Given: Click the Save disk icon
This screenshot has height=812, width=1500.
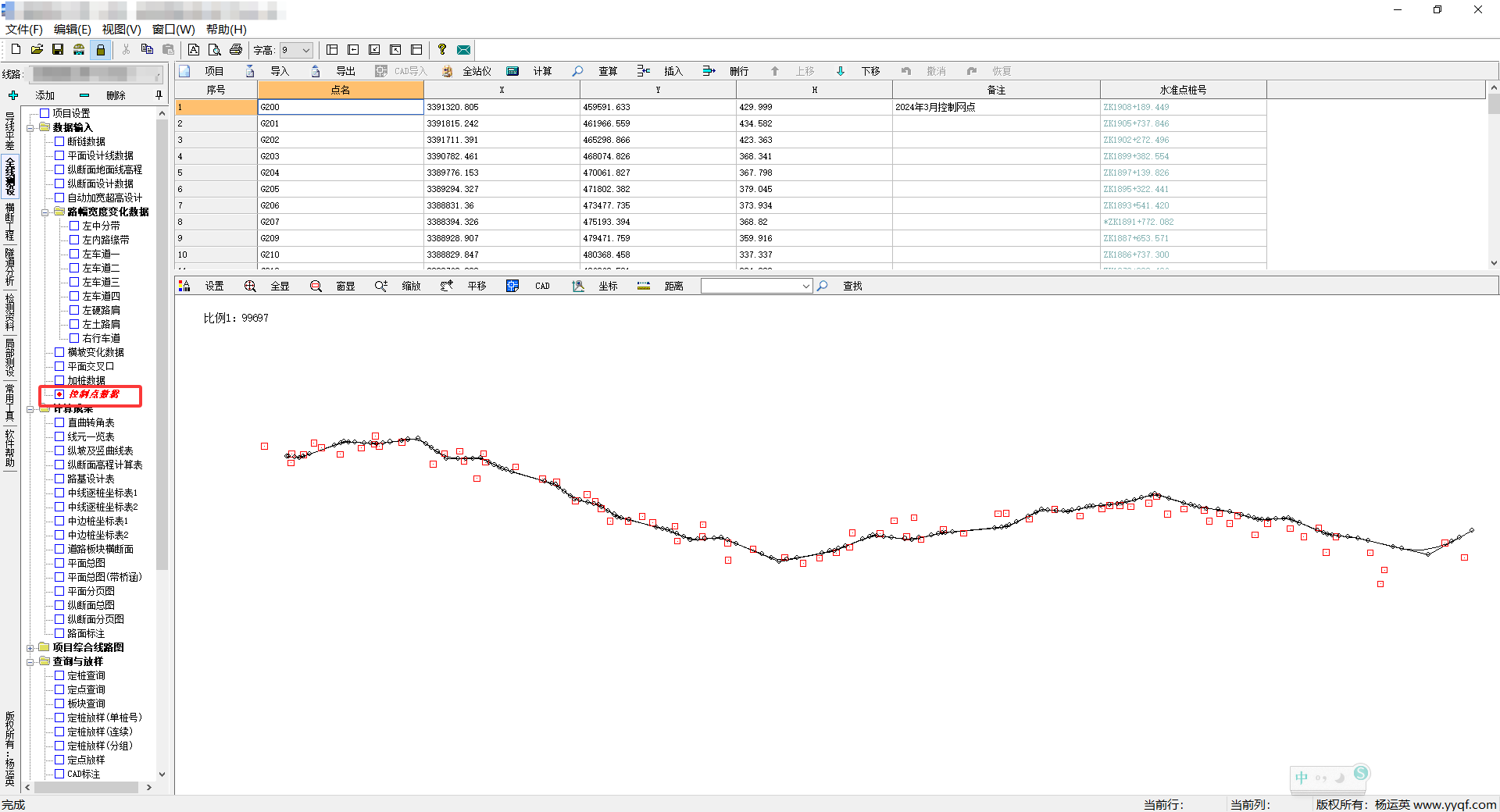Looking at the screenshot, I should [58, 49].
